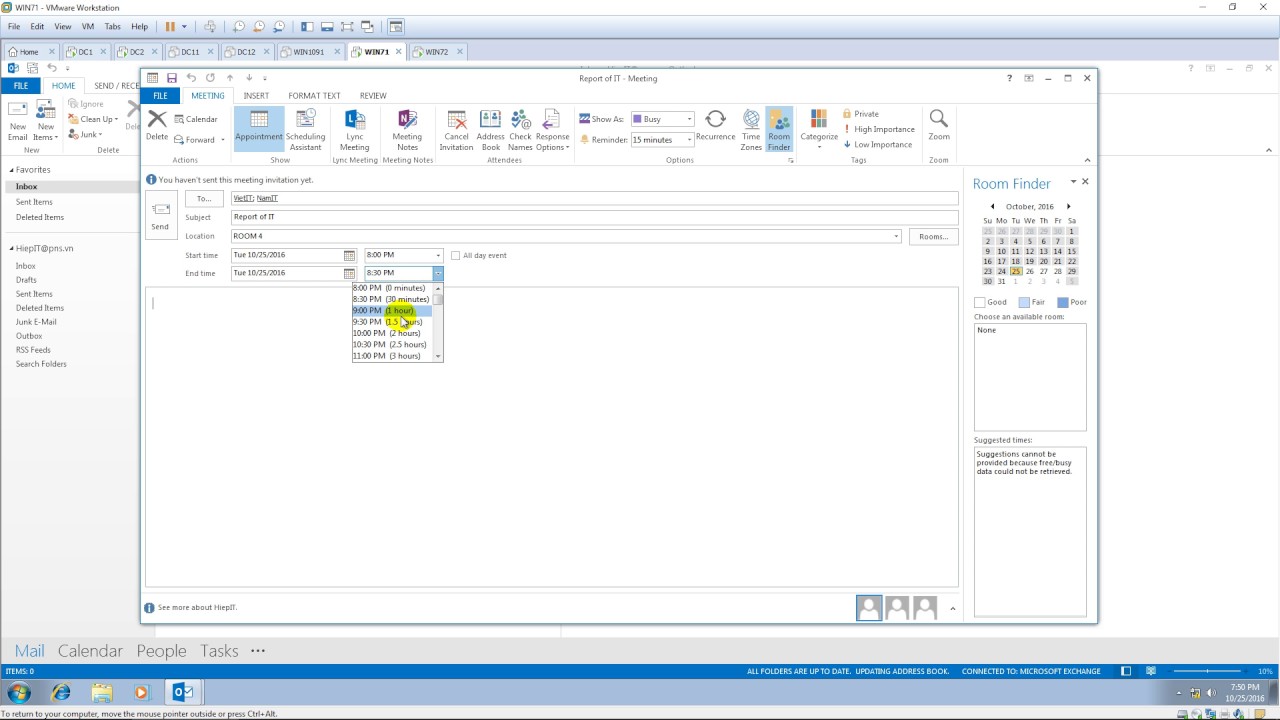Click the Zoom magnifier icon
1280x720 pixels.
[938, 119]
